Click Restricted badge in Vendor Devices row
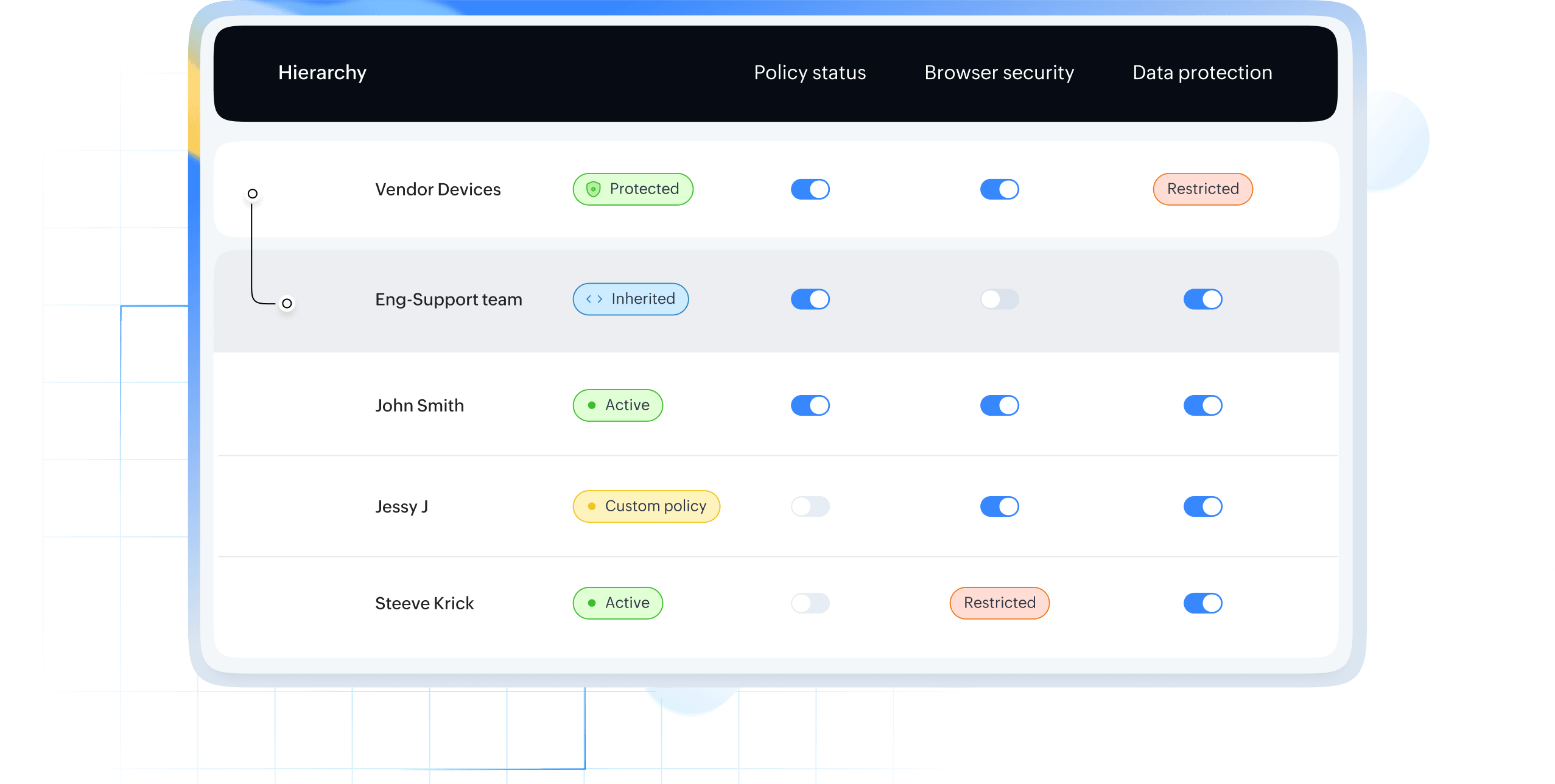The width and height of the screenshot is (1555, 784). [1202, 189]
